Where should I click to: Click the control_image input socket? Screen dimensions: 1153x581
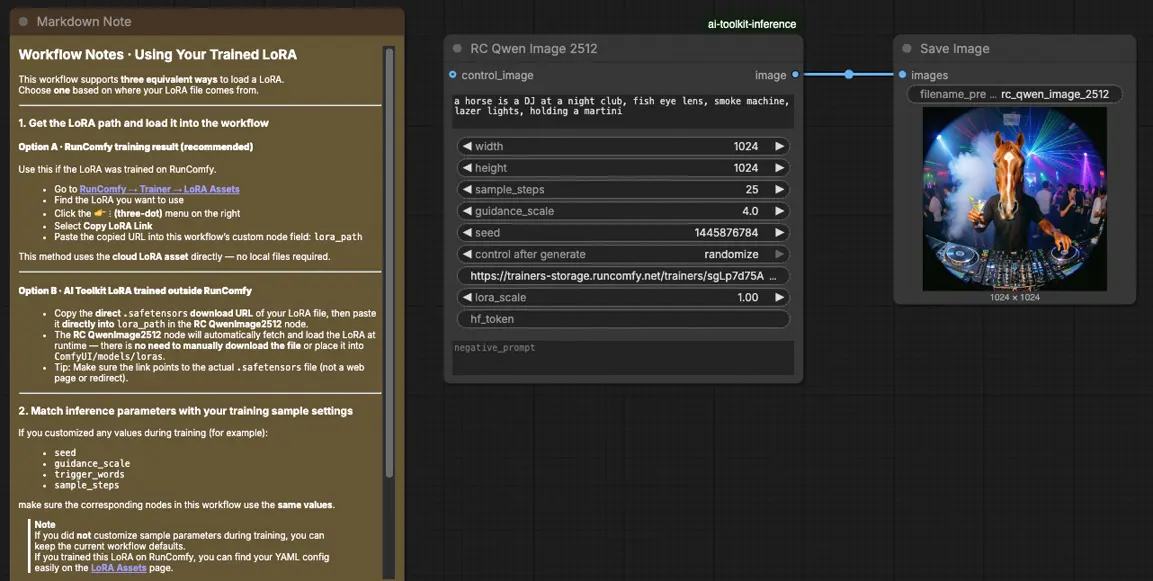click(x=452, y=75)
